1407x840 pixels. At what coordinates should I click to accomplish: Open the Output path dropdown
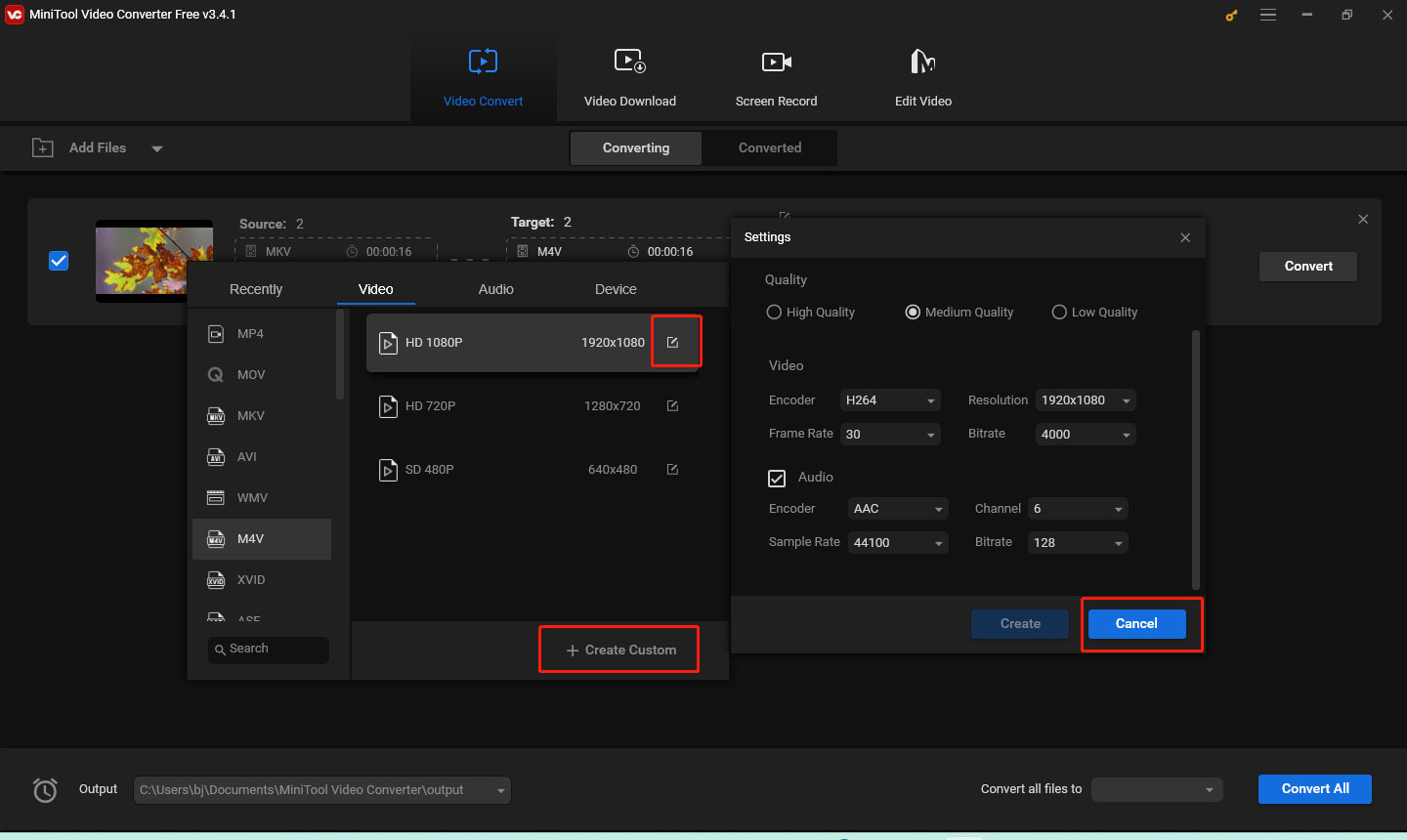click(321, 790)
